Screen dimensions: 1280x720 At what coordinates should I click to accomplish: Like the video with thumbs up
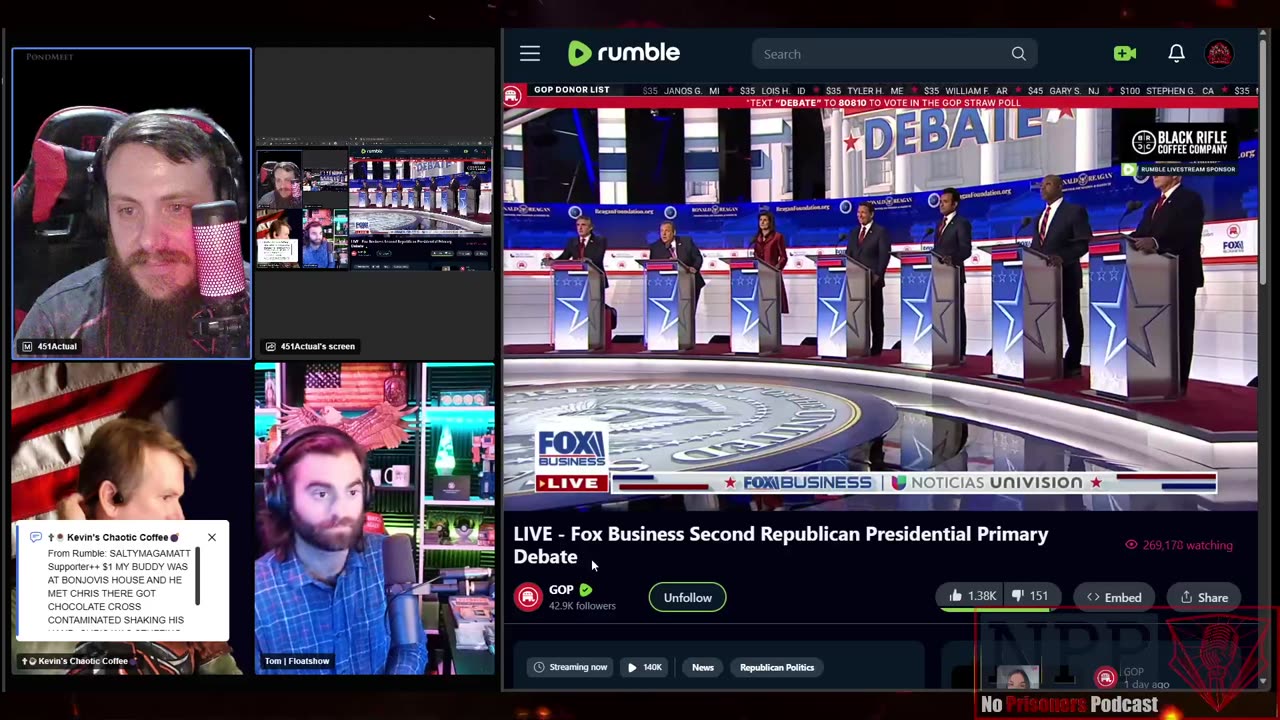point(972,596)
